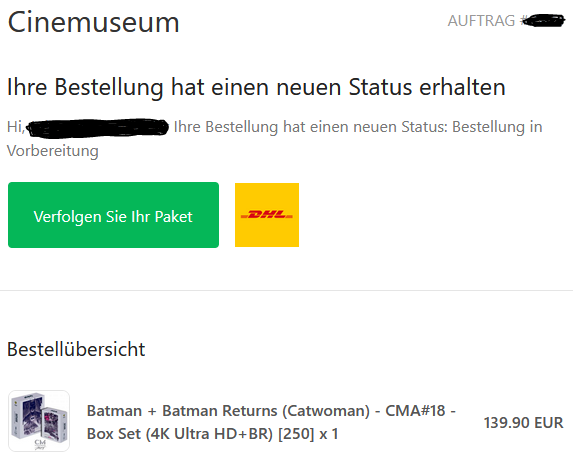
Task: Click the [250] limited edition number
Action: pos(296,434)
